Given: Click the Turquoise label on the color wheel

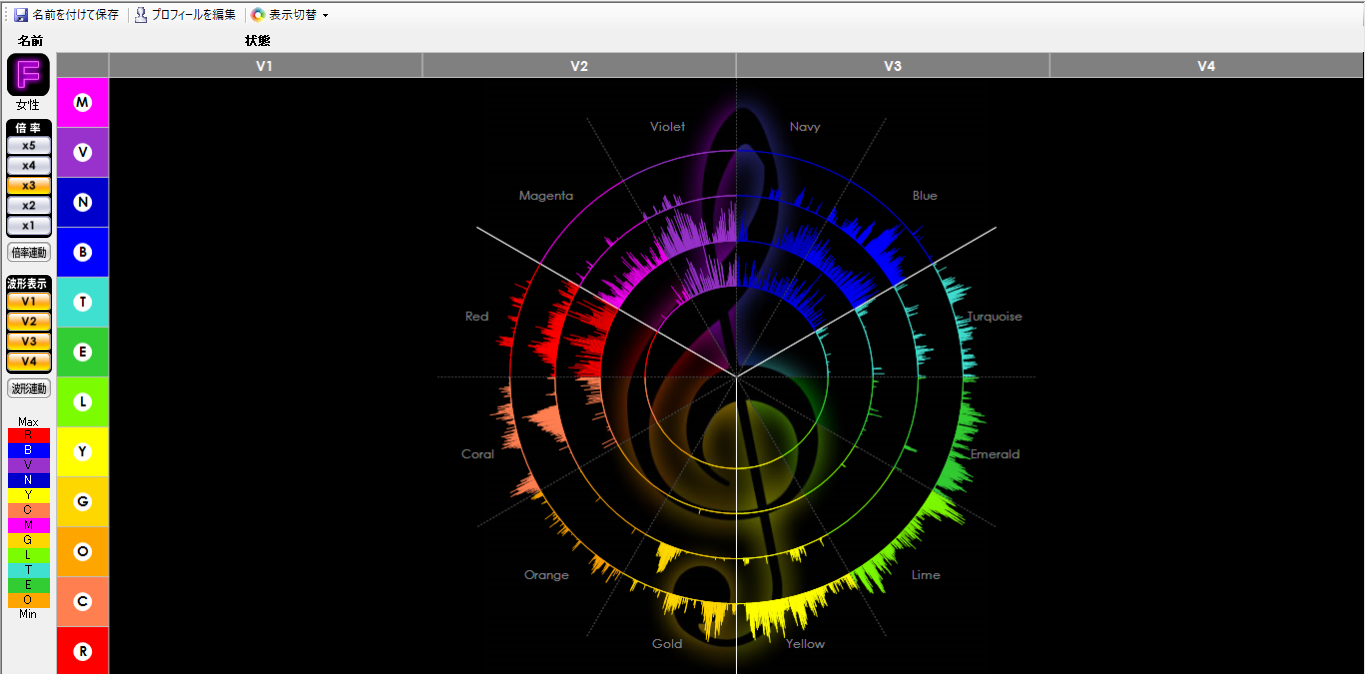Looking at the screenshot, I should (994, 316).
